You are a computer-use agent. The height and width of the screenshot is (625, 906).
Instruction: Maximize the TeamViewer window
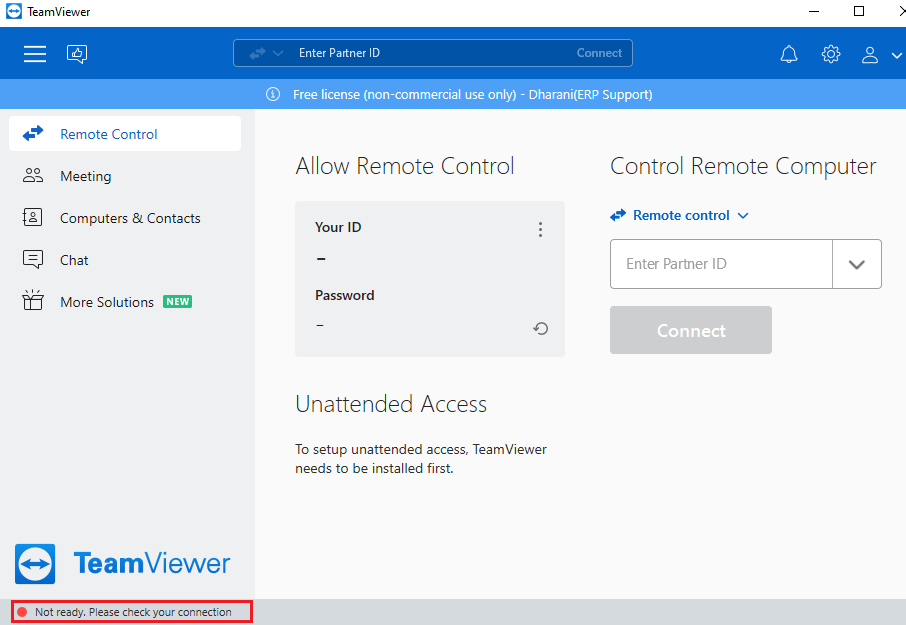[x=859, y=12]
